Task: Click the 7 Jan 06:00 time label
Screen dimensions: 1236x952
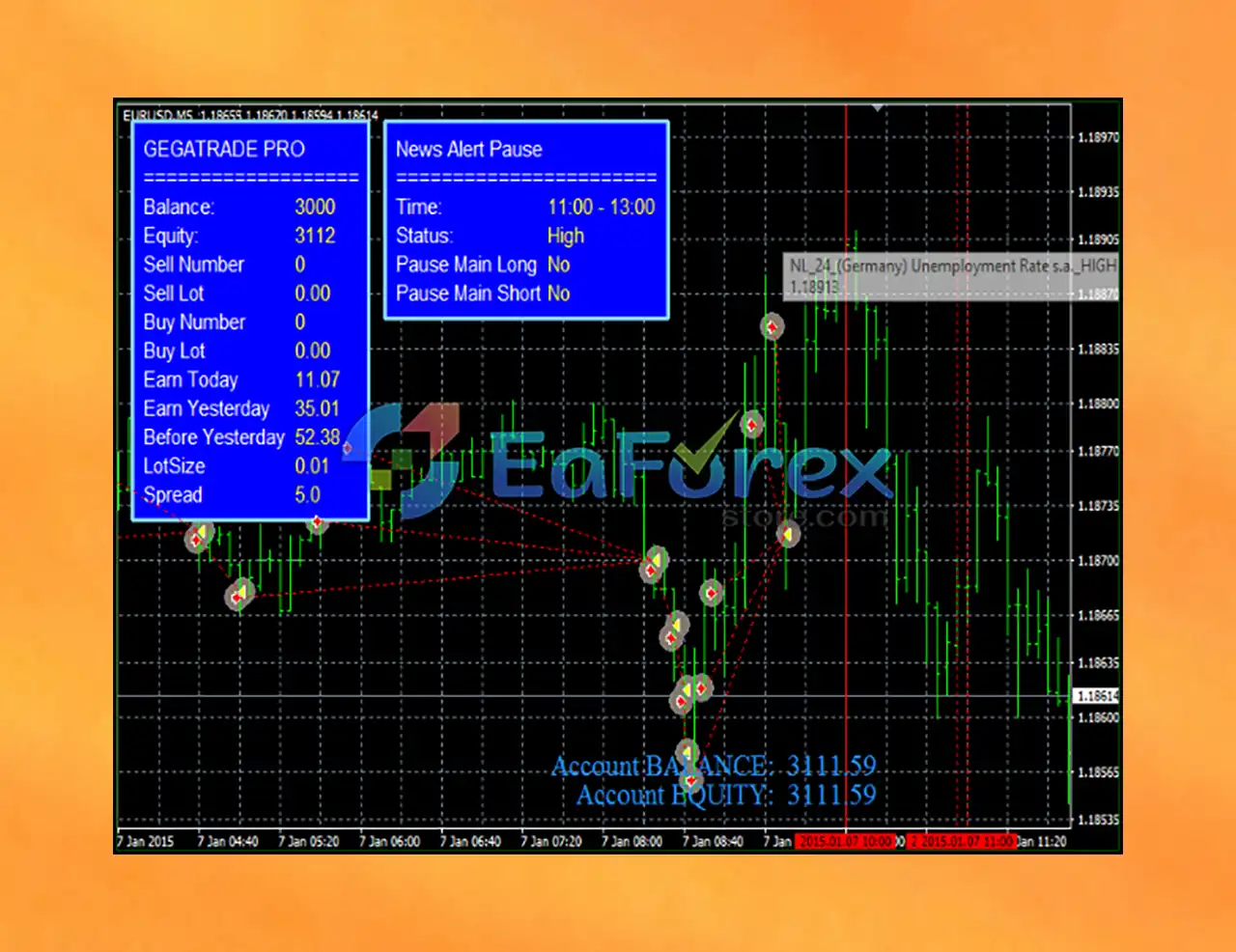Action: 390,841
